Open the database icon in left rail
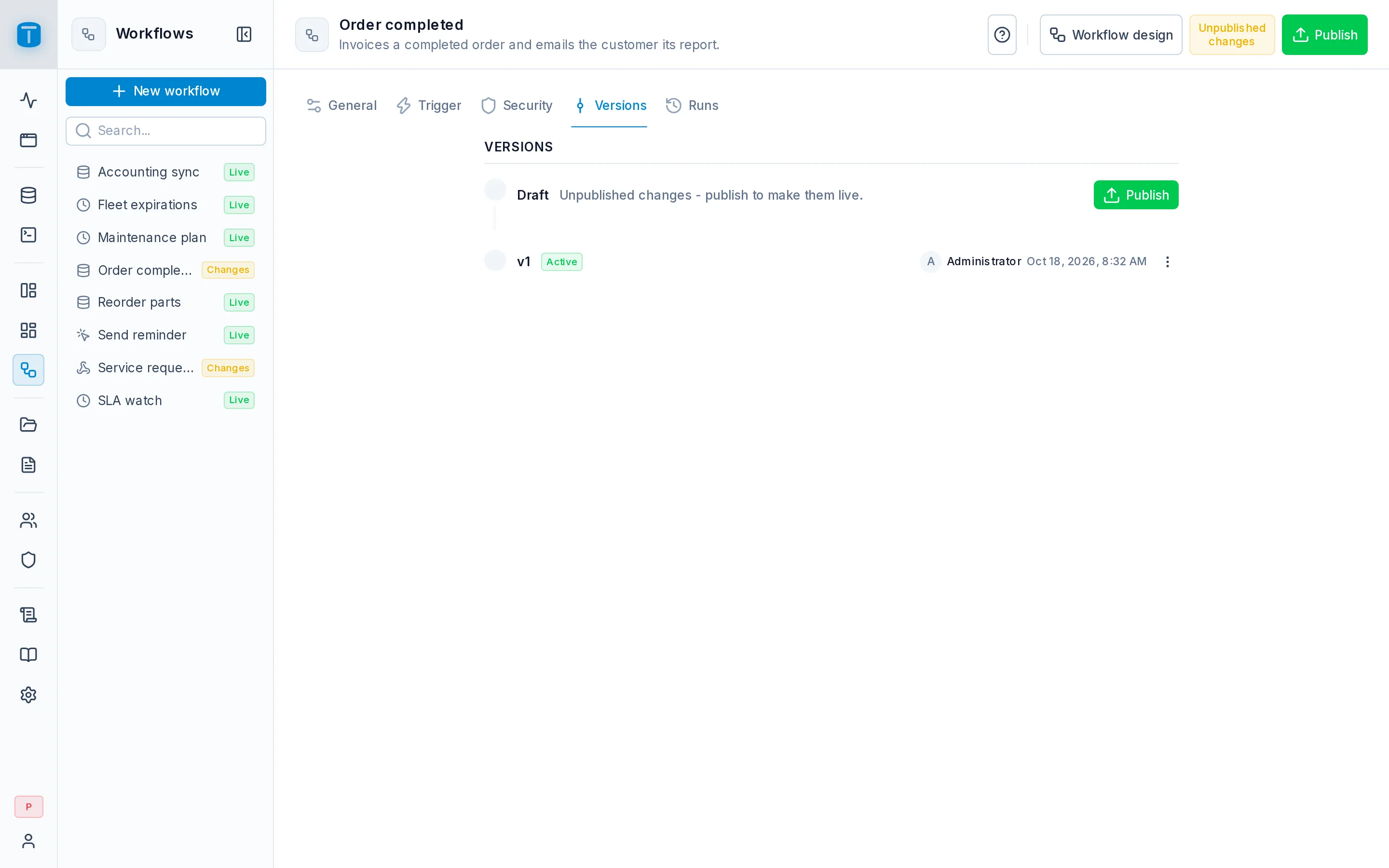Image resolution: width=1389 pixels, height=868 pixels. (29, 195)
